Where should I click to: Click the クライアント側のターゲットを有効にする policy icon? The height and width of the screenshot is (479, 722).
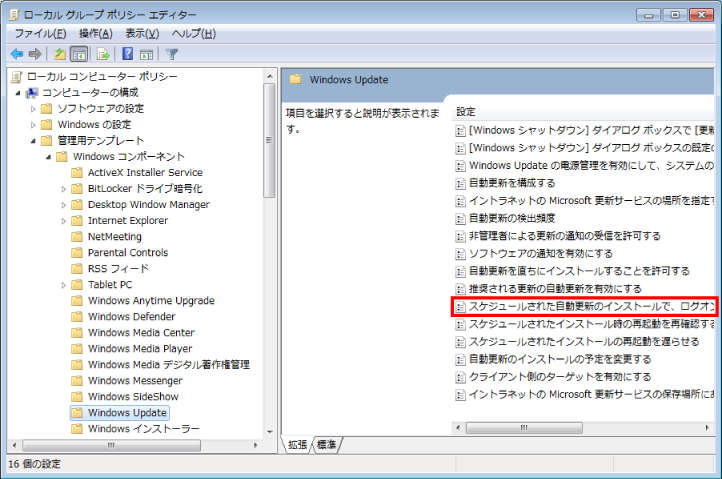[x=460, y=377]
